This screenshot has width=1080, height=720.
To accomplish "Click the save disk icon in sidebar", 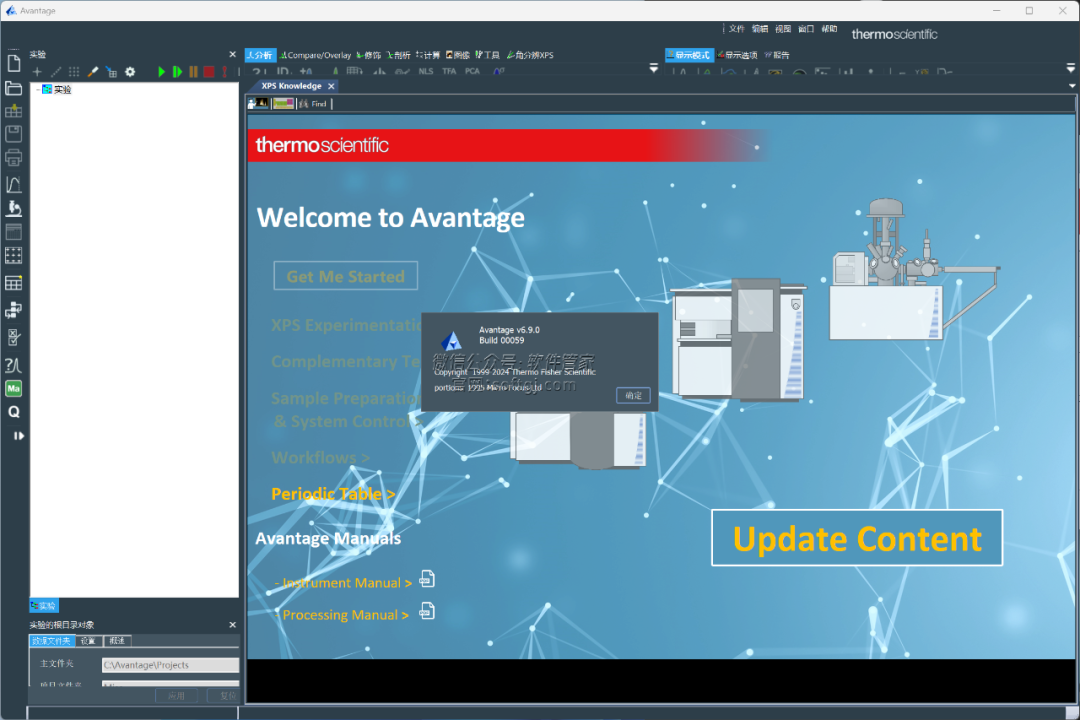I will pos(14,134).
